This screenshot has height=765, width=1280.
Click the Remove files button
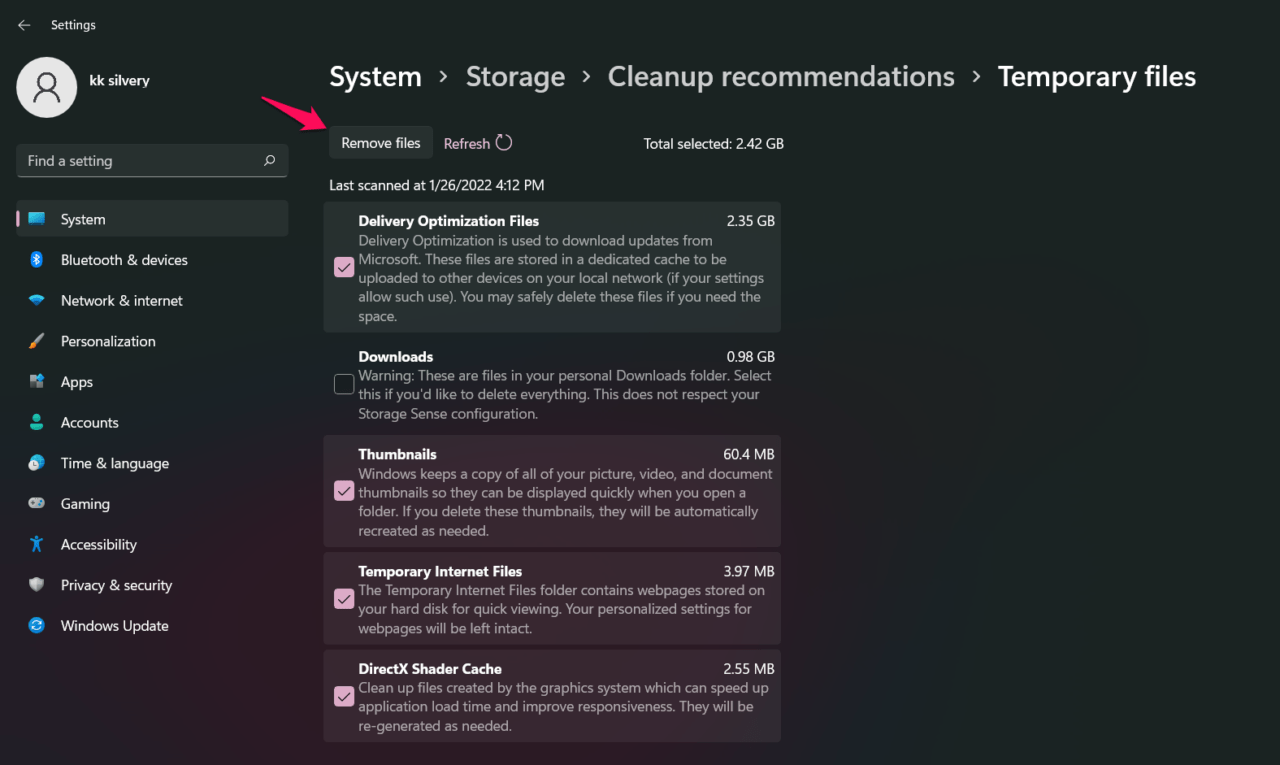pos(381,143)
